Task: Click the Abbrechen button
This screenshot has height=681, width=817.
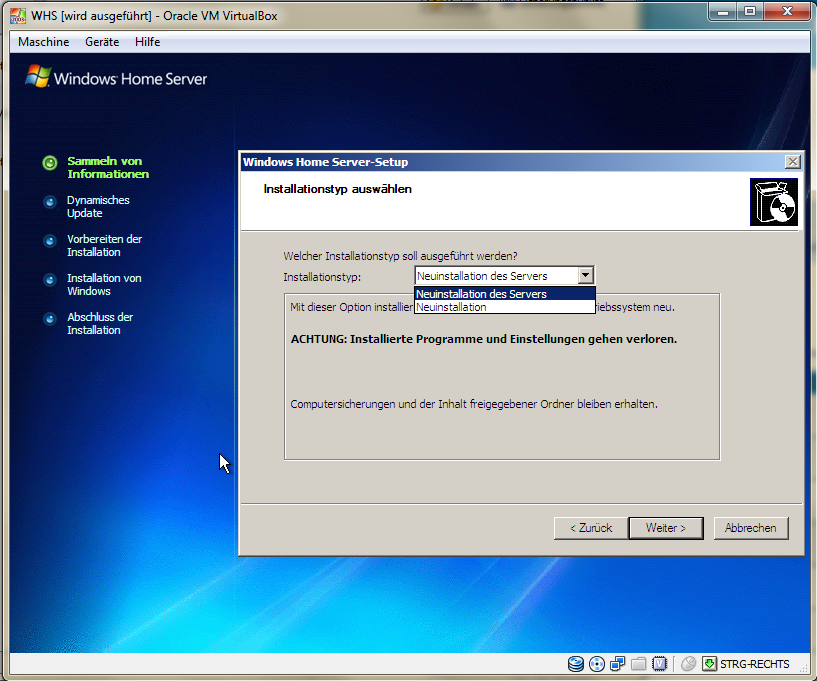Action: coord(750,528)
